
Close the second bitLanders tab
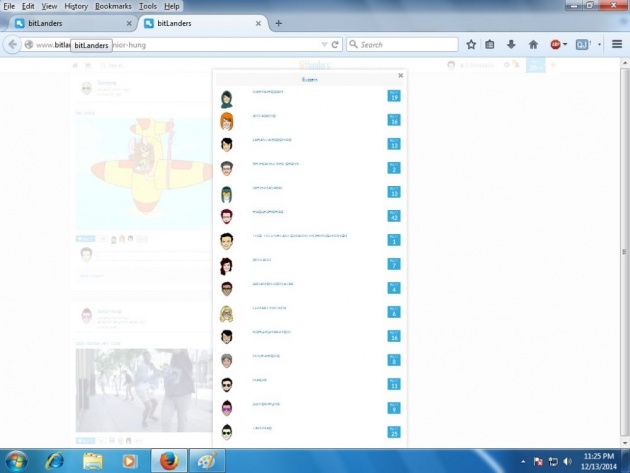coord(258,23)
